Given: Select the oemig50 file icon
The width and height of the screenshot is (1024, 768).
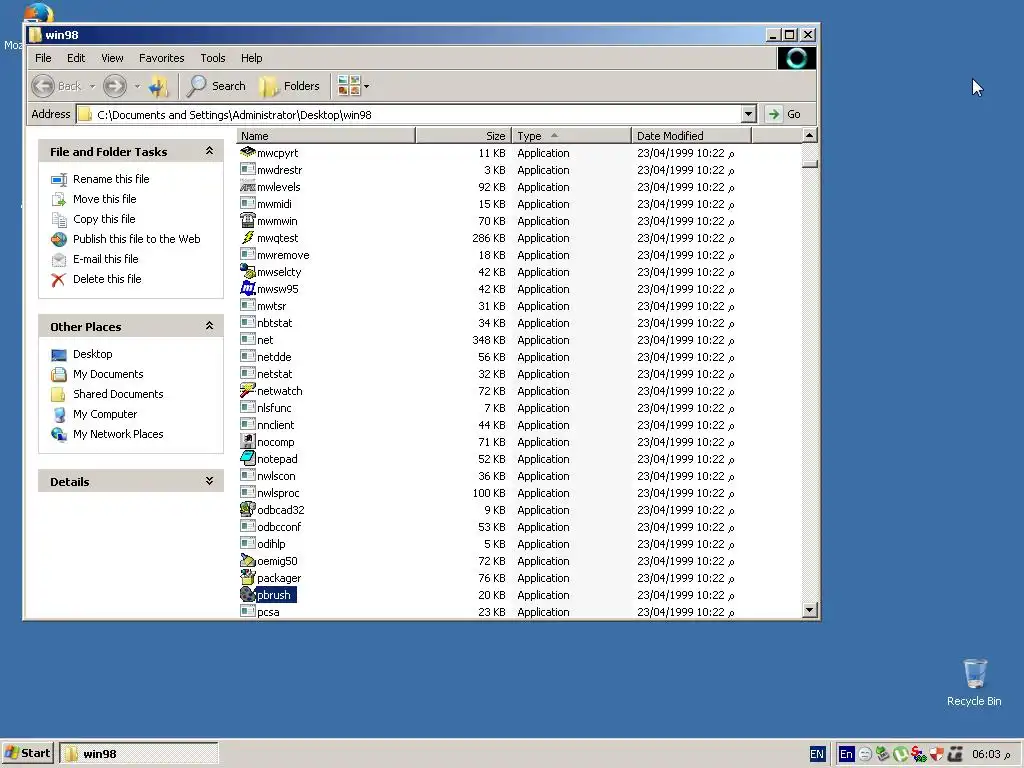Looking at the screenshot, I should [248, 560].
